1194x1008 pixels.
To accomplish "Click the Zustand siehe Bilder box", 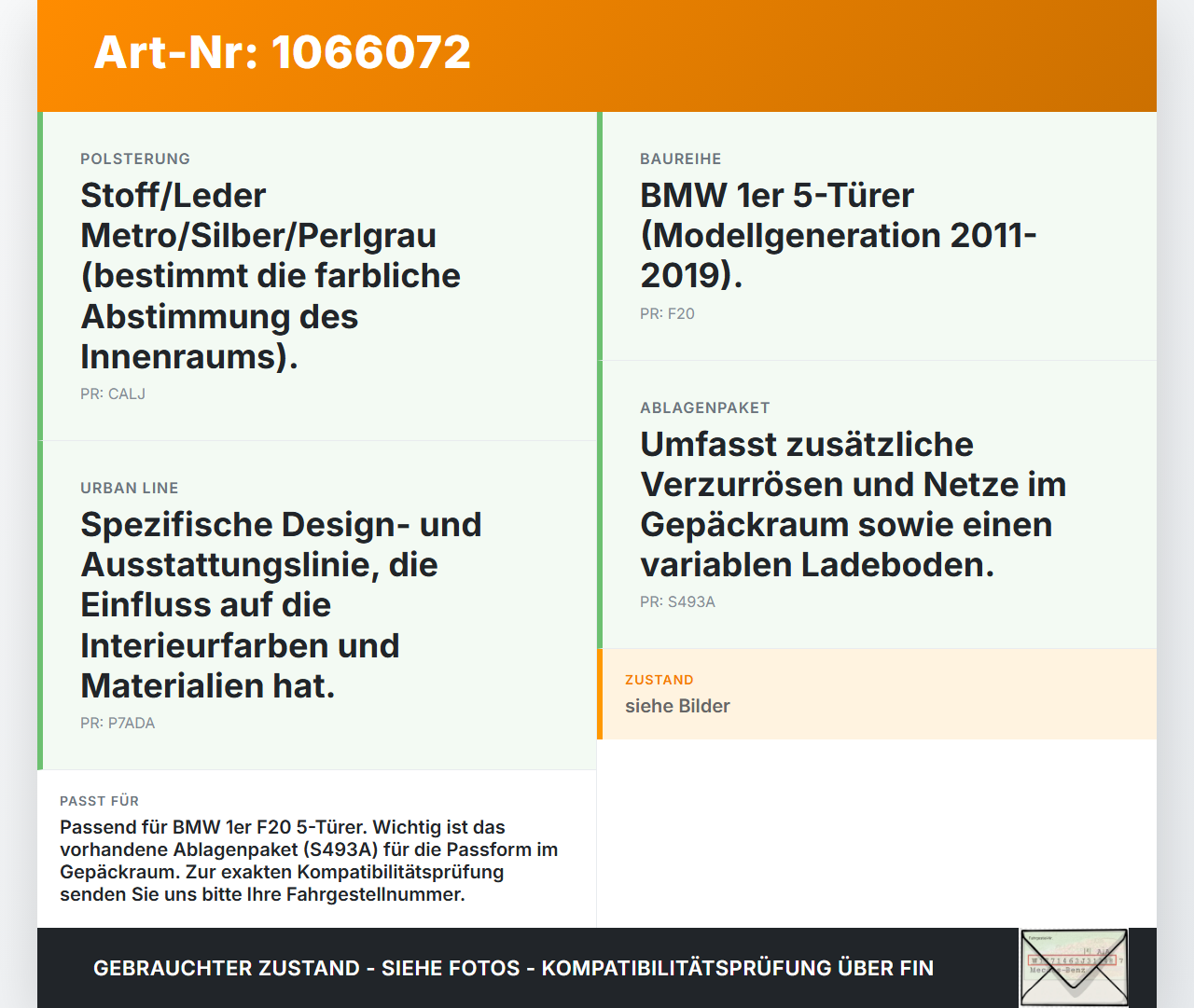I will coord(877,694).
